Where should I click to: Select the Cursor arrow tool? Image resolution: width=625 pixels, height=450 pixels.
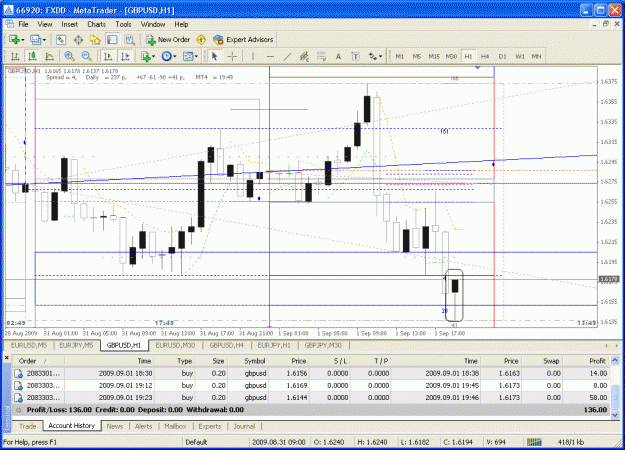[x=214, y=57]
